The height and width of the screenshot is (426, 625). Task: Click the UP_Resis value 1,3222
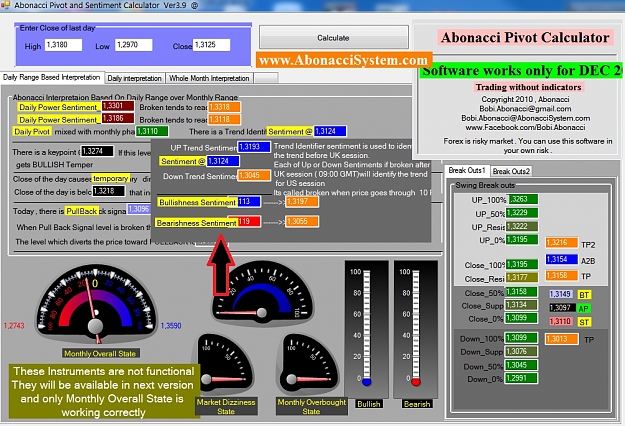pos(522,226)
